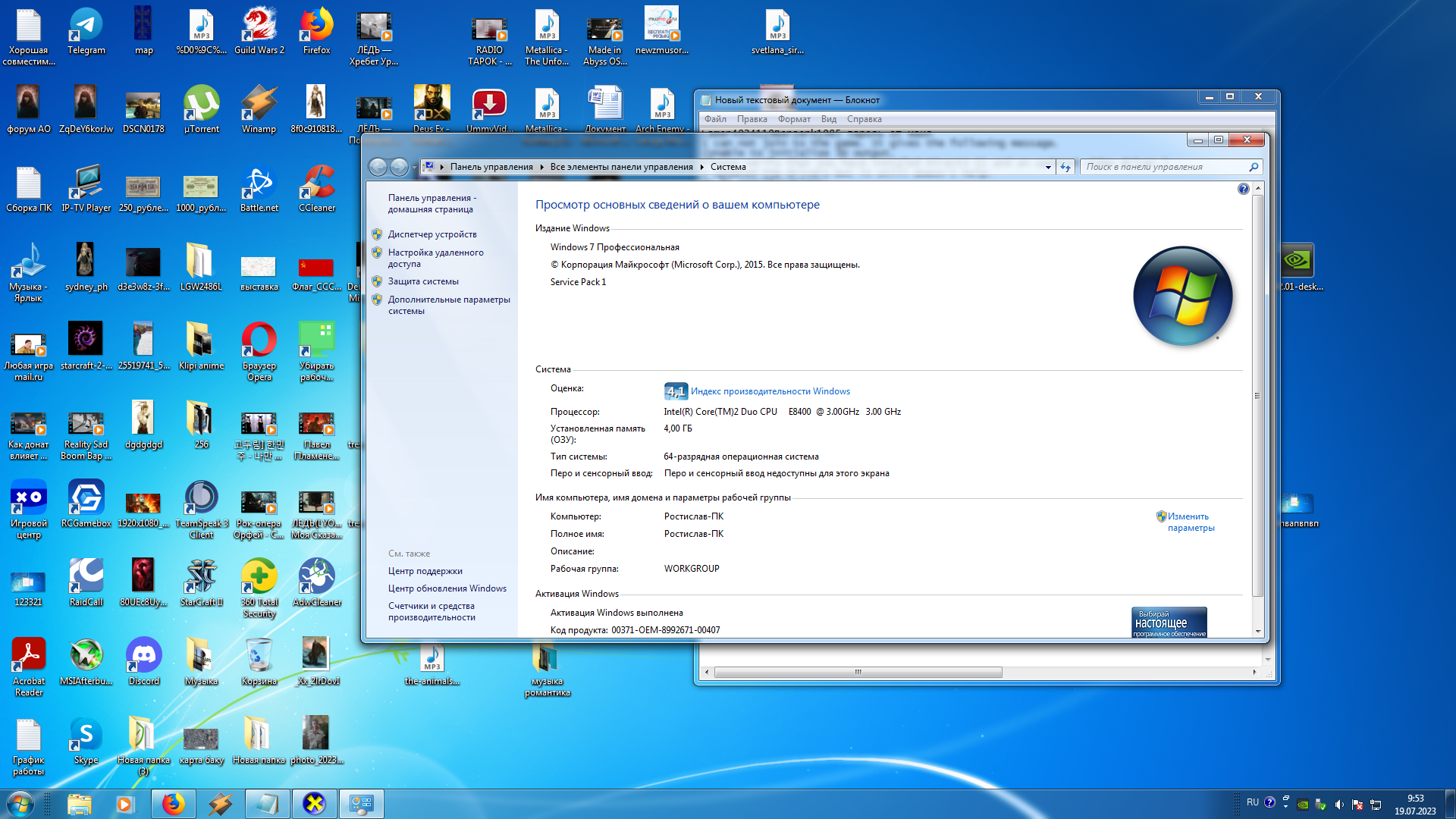Screen dimensions: 1456x819
Task: Select the StarCraft II desktop icon
Action: pyautogui.click(x=202, y=582)
